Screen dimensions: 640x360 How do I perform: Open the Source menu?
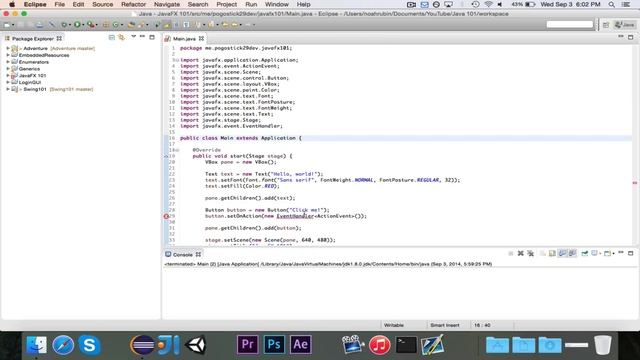pos(102,4)
